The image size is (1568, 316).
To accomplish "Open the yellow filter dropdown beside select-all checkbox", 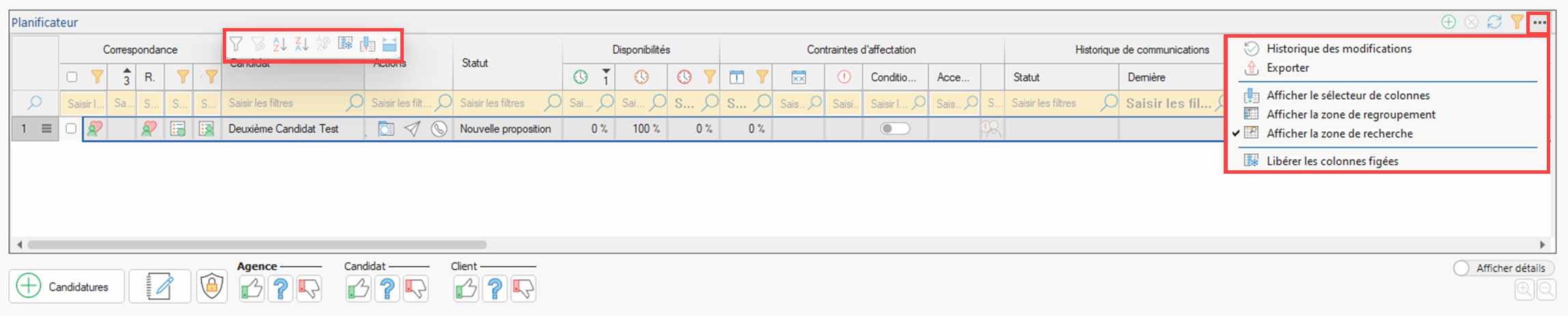I will 97,77.
